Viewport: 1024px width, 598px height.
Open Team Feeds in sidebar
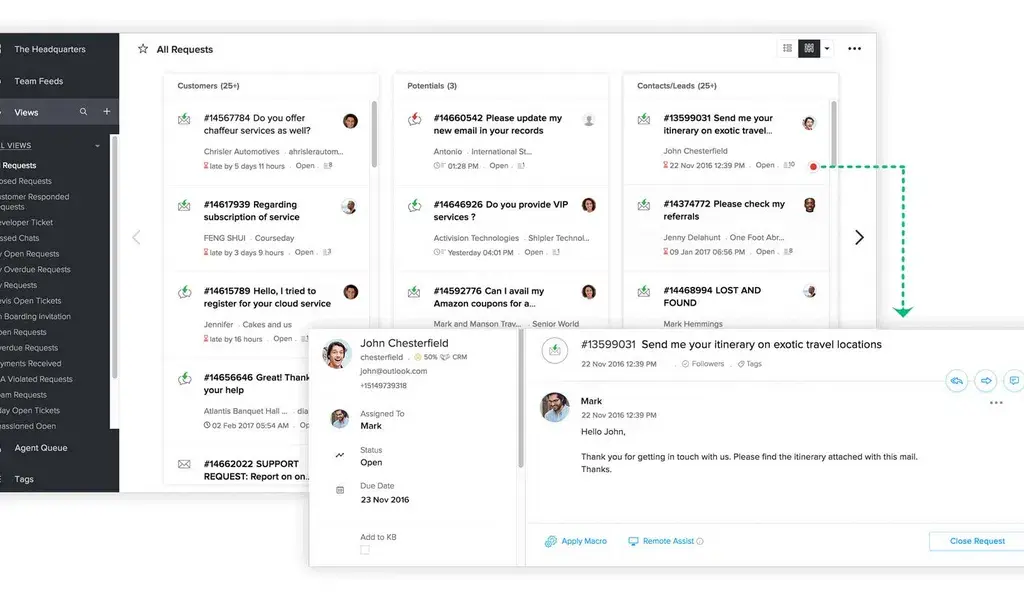pos(39,82)
